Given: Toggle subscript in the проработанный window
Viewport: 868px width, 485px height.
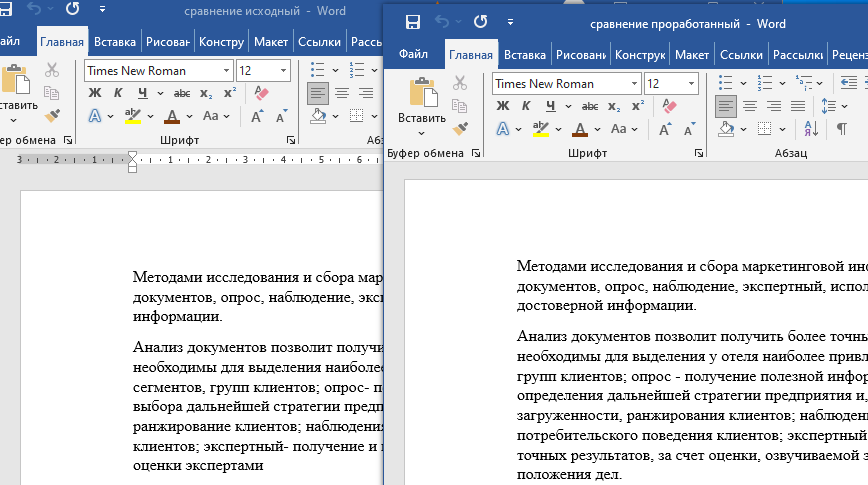Looking at the screenshot, I should point(614,106).
